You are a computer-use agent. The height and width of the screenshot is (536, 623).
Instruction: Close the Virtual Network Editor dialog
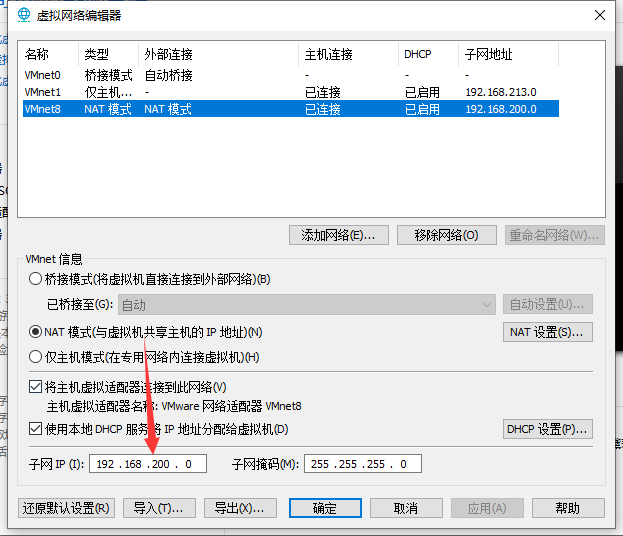tap(599, 16)
